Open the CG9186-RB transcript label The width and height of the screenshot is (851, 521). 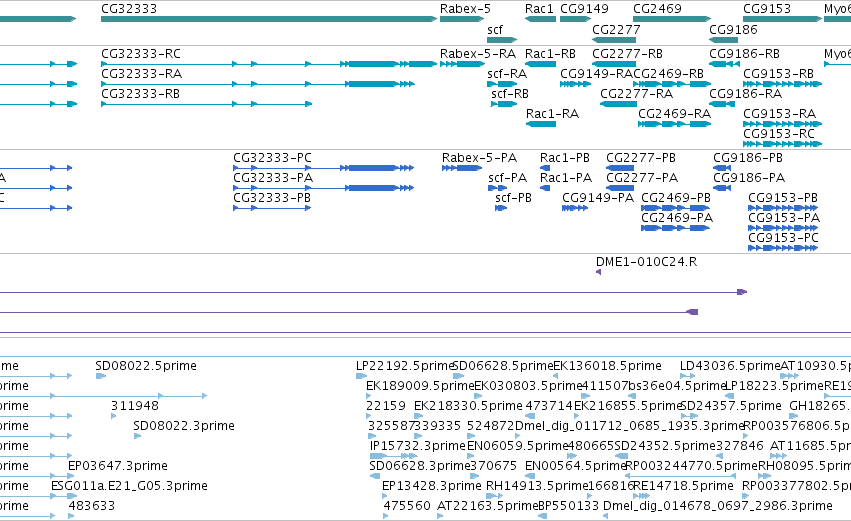tap(745, 54)
